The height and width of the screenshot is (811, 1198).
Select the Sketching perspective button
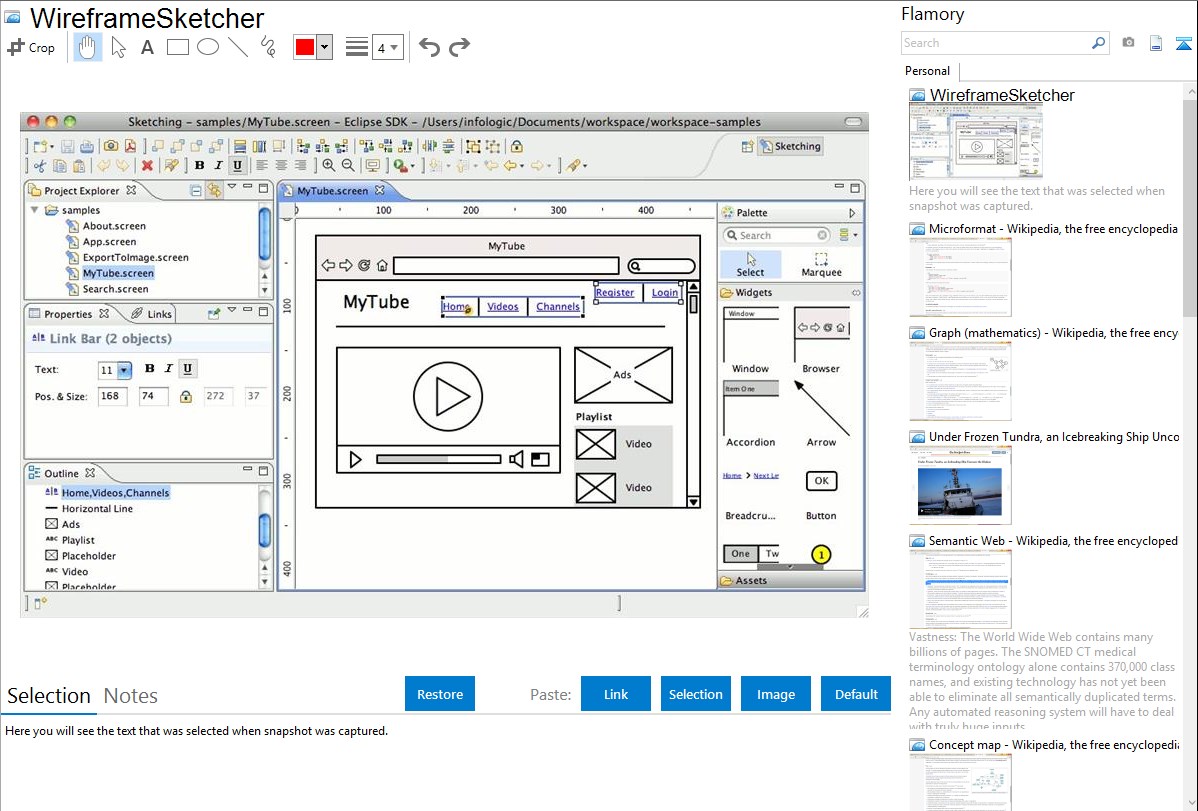click(x=790, y=146)
